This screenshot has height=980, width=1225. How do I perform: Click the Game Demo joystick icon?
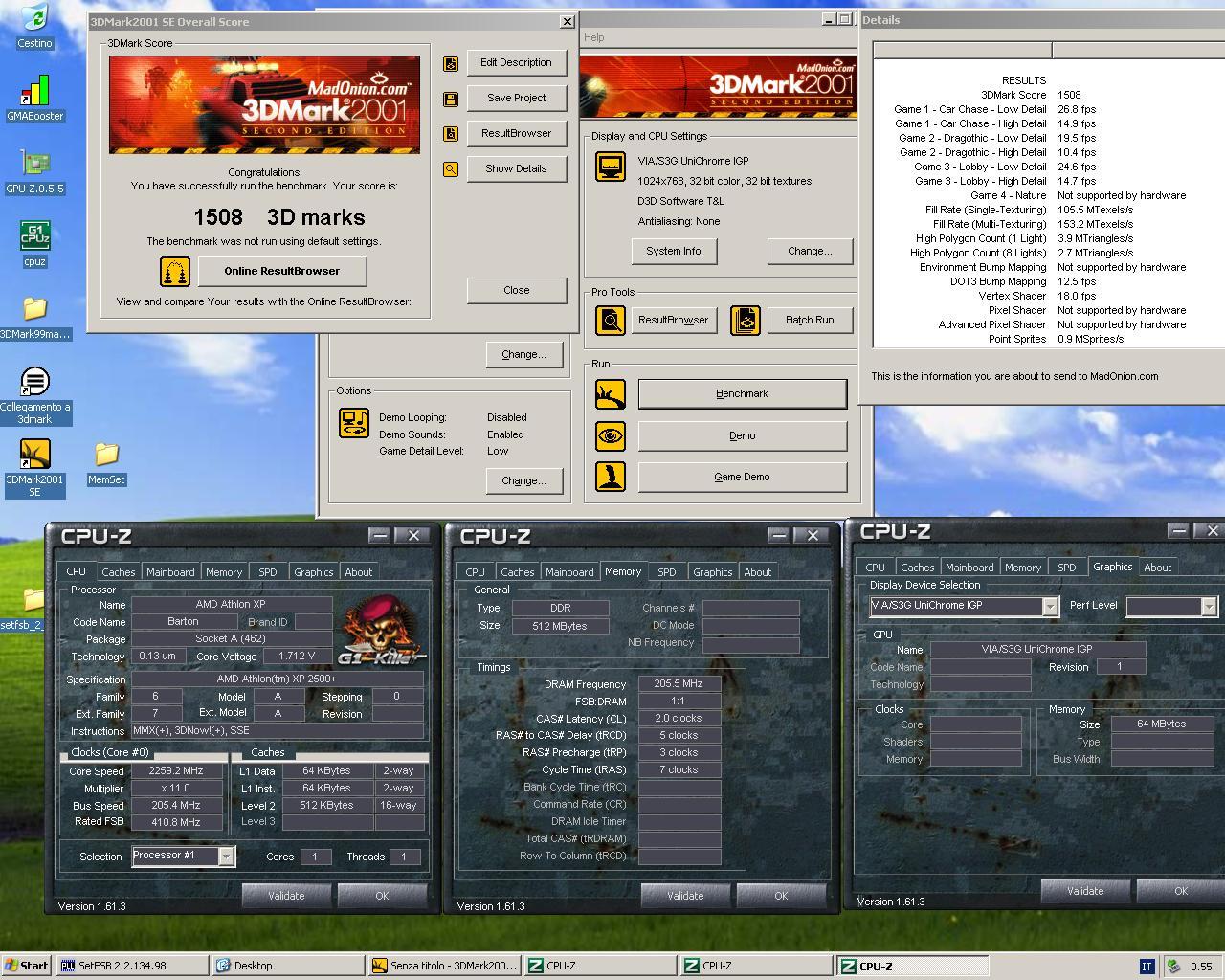[x=611, y=477]
